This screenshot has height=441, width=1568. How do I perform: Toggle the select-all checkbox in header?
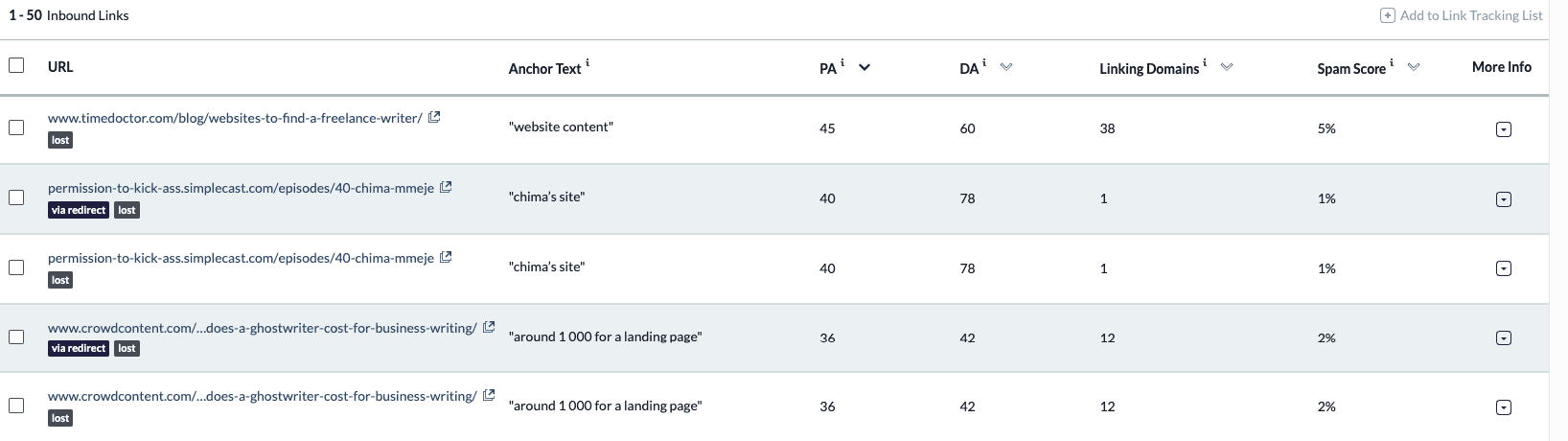tap(16, 65)
